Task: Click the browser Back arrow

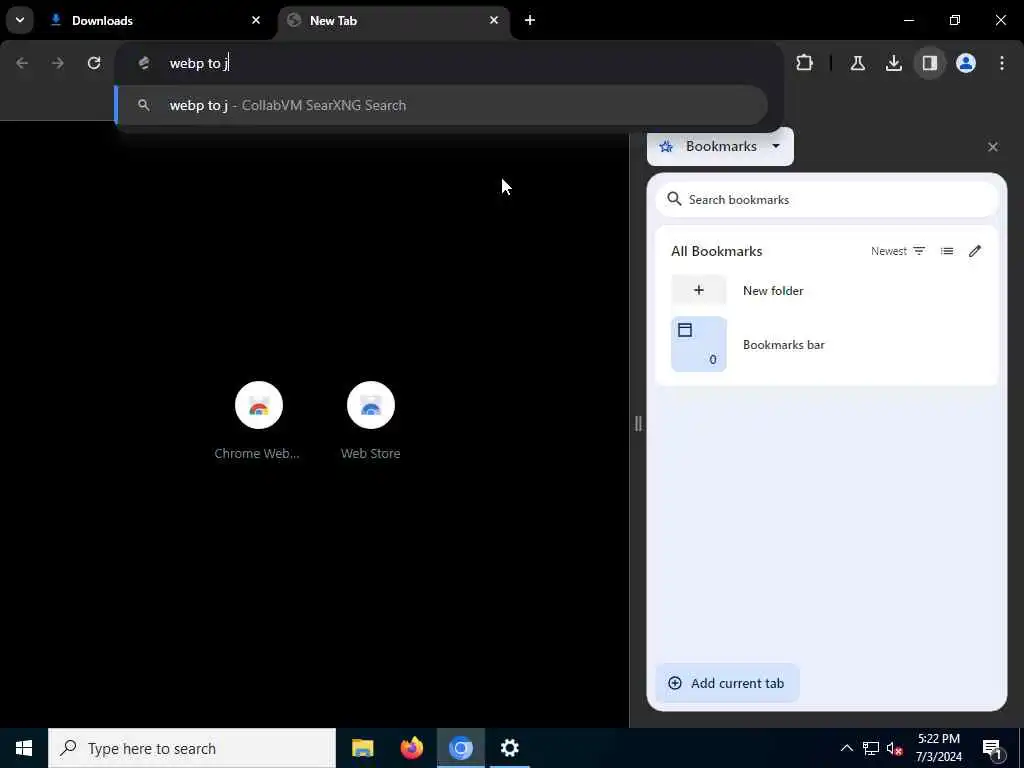Action: point(22,63)
